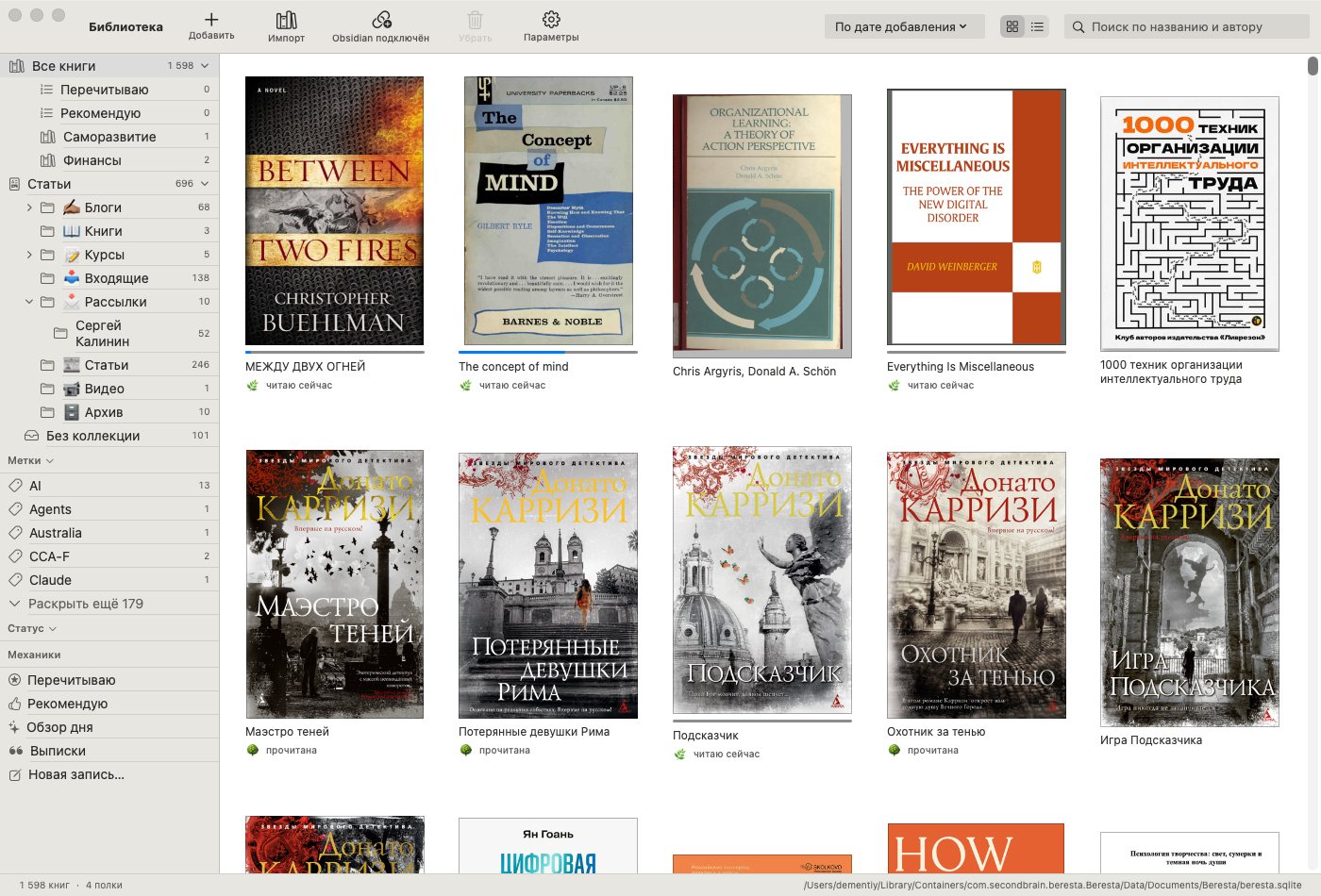
Task: Expand the Курсы folder arrow
Action: (29, 255)
